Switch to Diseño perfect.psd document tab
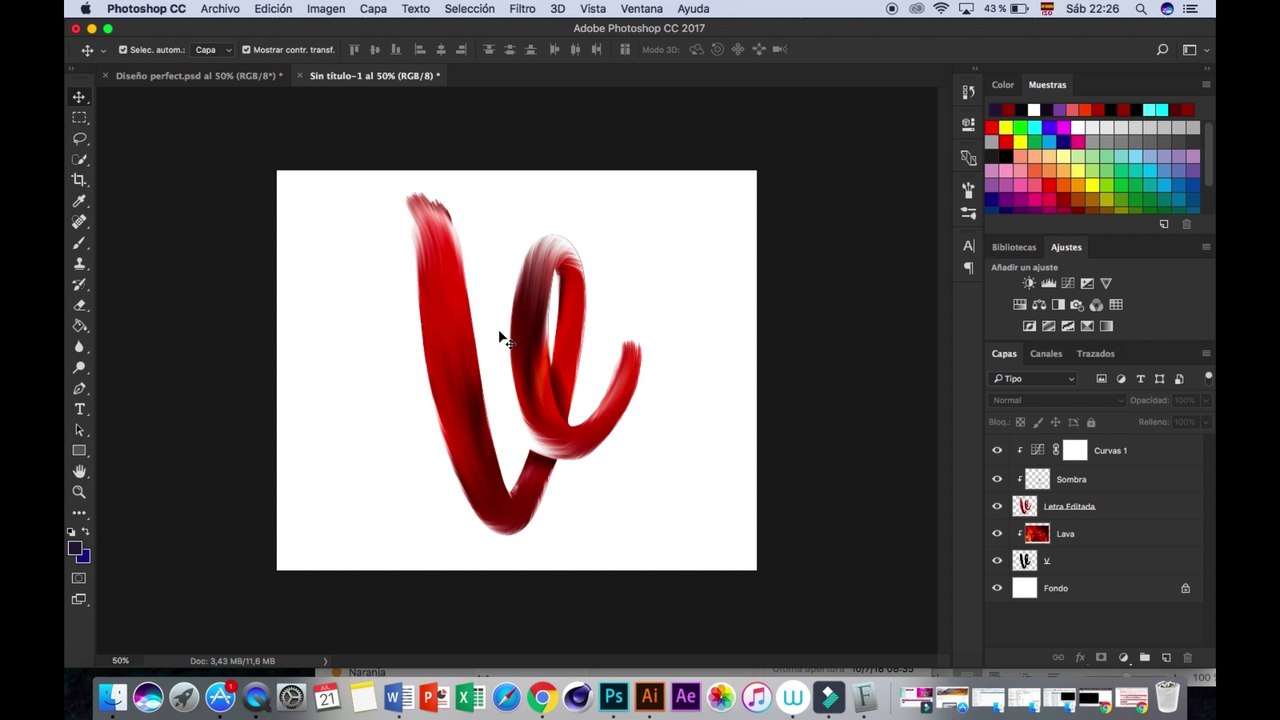Screen dimensions: 1280x720 click(x=199, y=76)
